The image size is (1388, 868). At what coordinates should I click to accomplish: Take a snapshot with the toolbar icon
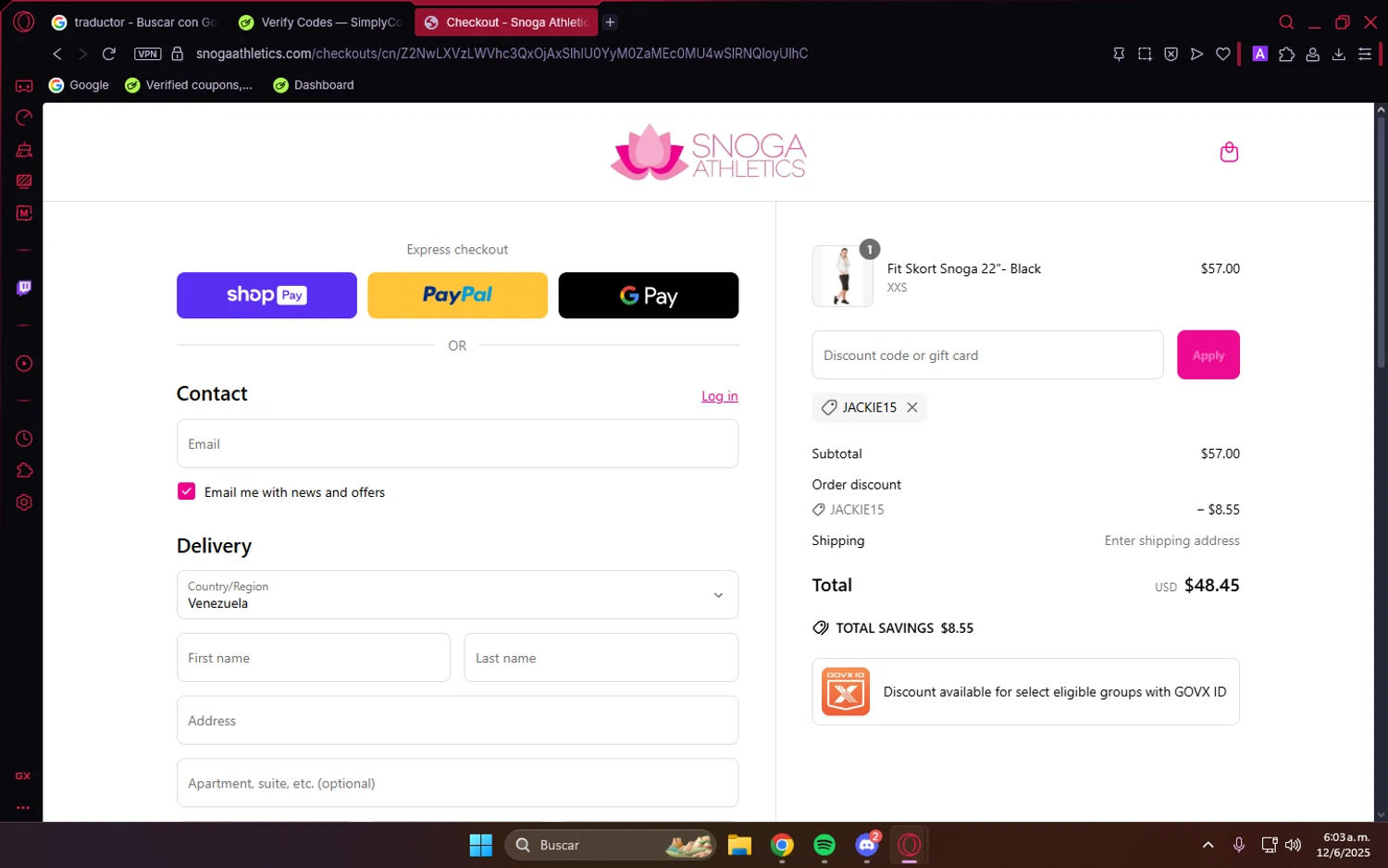click(x=1145, y=54)
